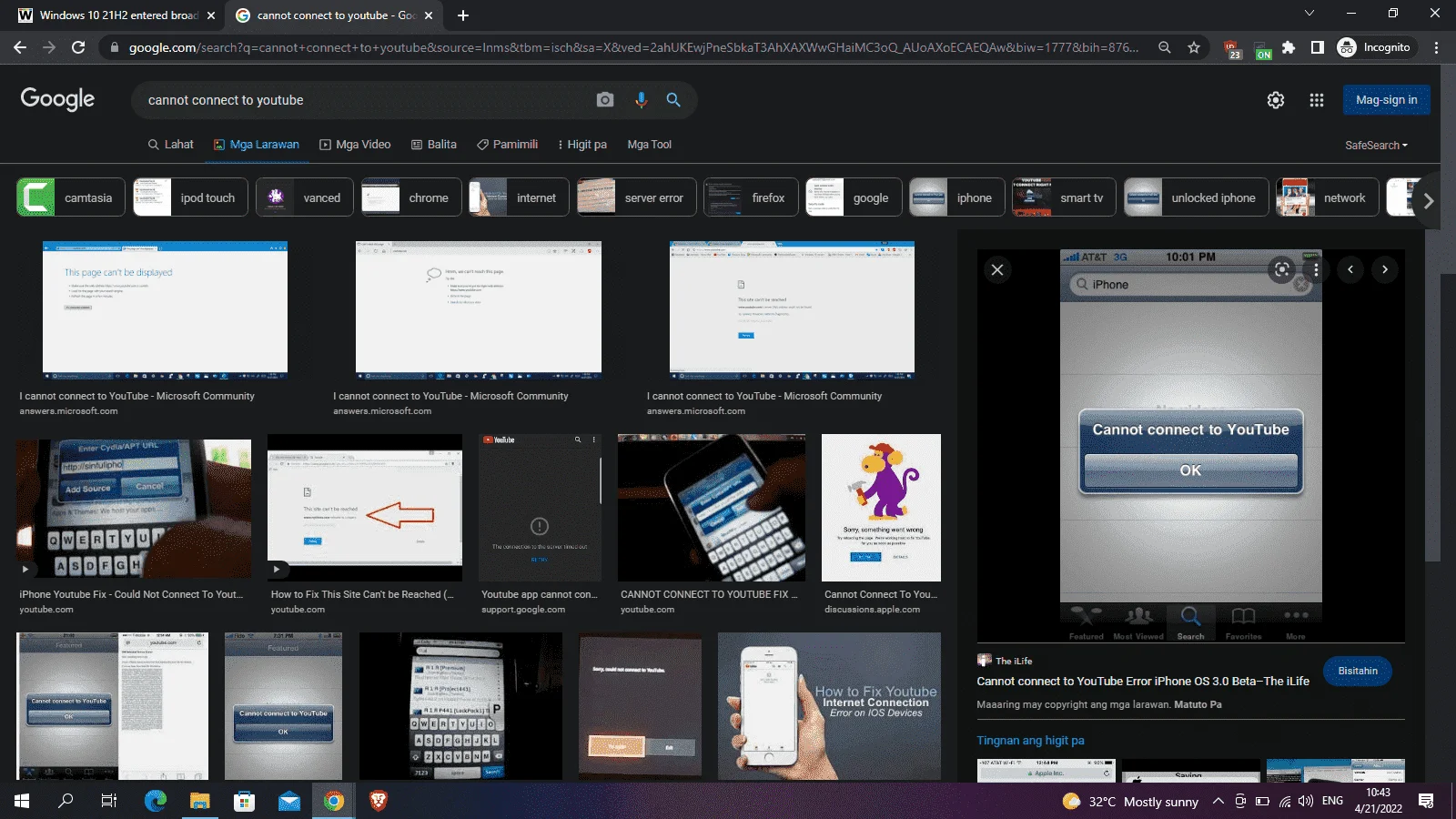Image resolution: width=1456 pixels, height=819 pixels.
Task: Open This page can't be displayed thumbnail
Action: [x=165, y=309]
